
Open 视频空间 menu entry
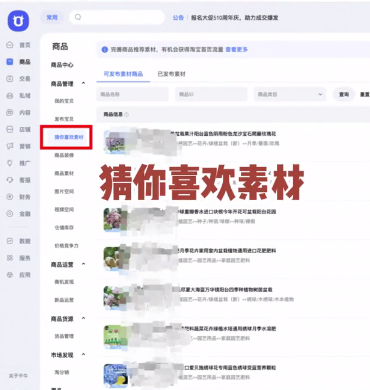click(64, 209)
